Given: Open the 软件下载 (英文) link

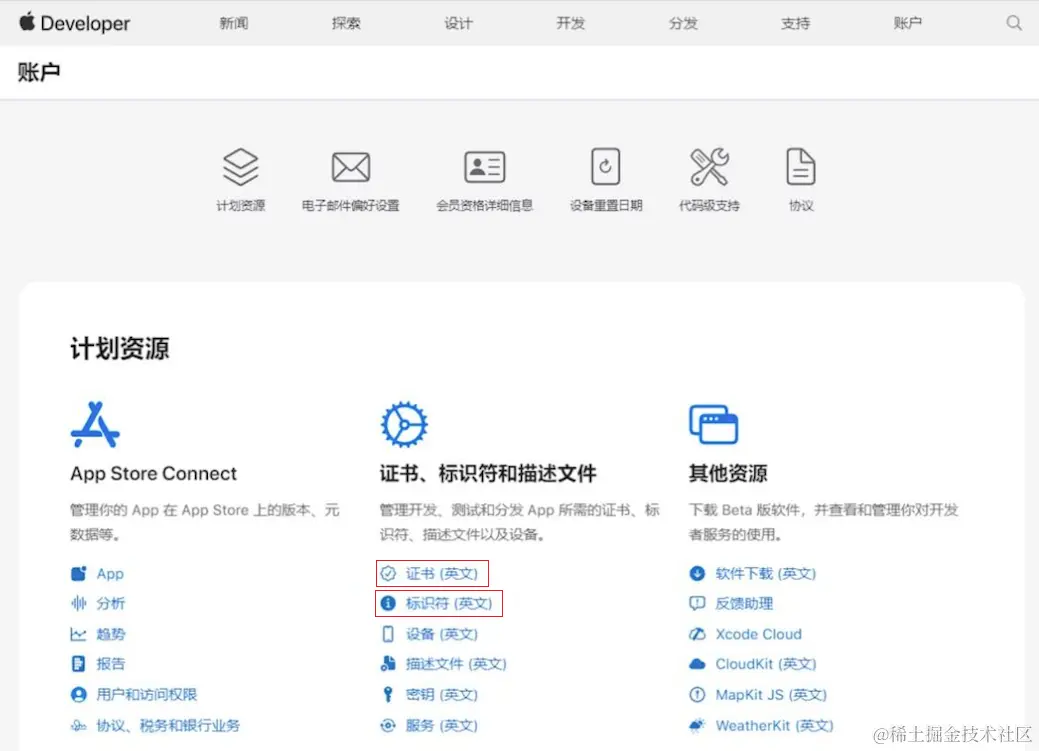Looking at the screenshot, I should tap(765, 573).
